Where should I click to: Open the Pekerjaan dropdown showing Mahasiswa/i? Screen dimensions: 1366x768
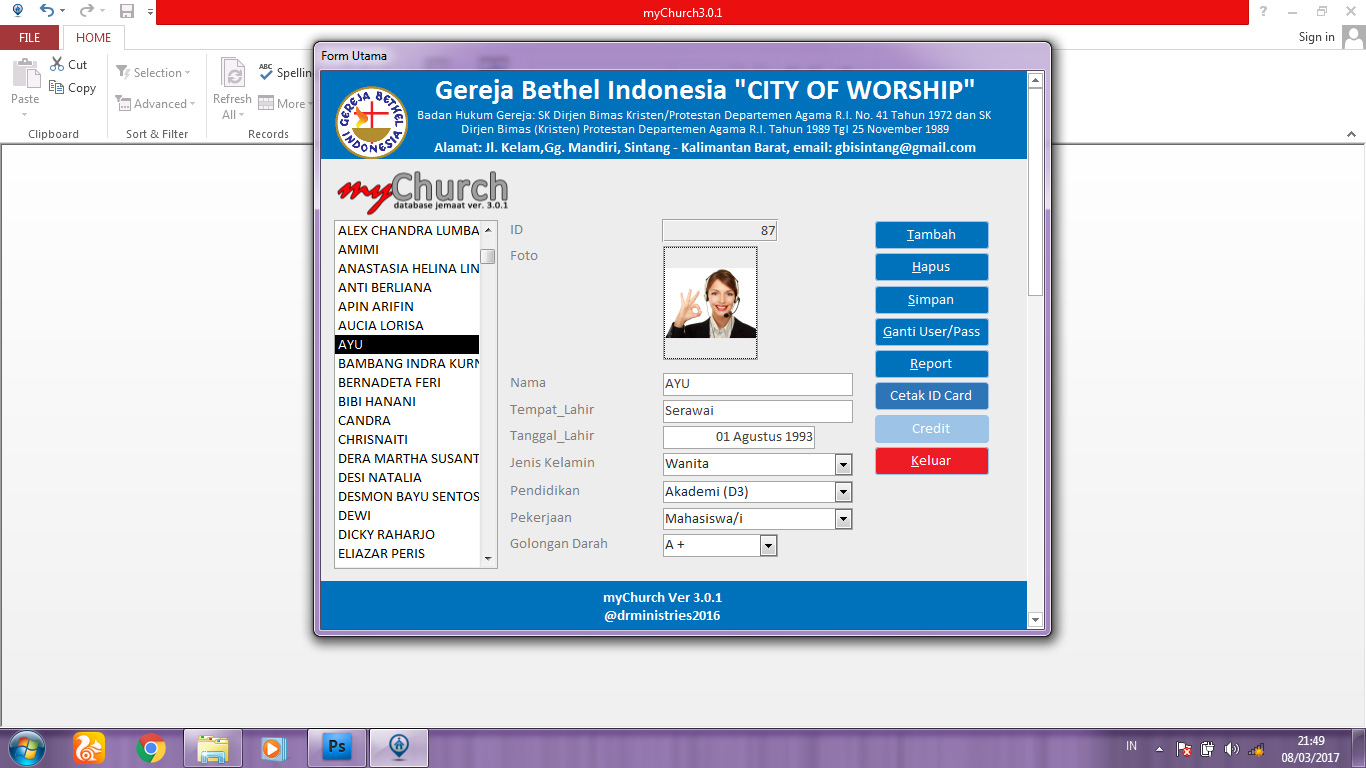[x=843, y=518]
